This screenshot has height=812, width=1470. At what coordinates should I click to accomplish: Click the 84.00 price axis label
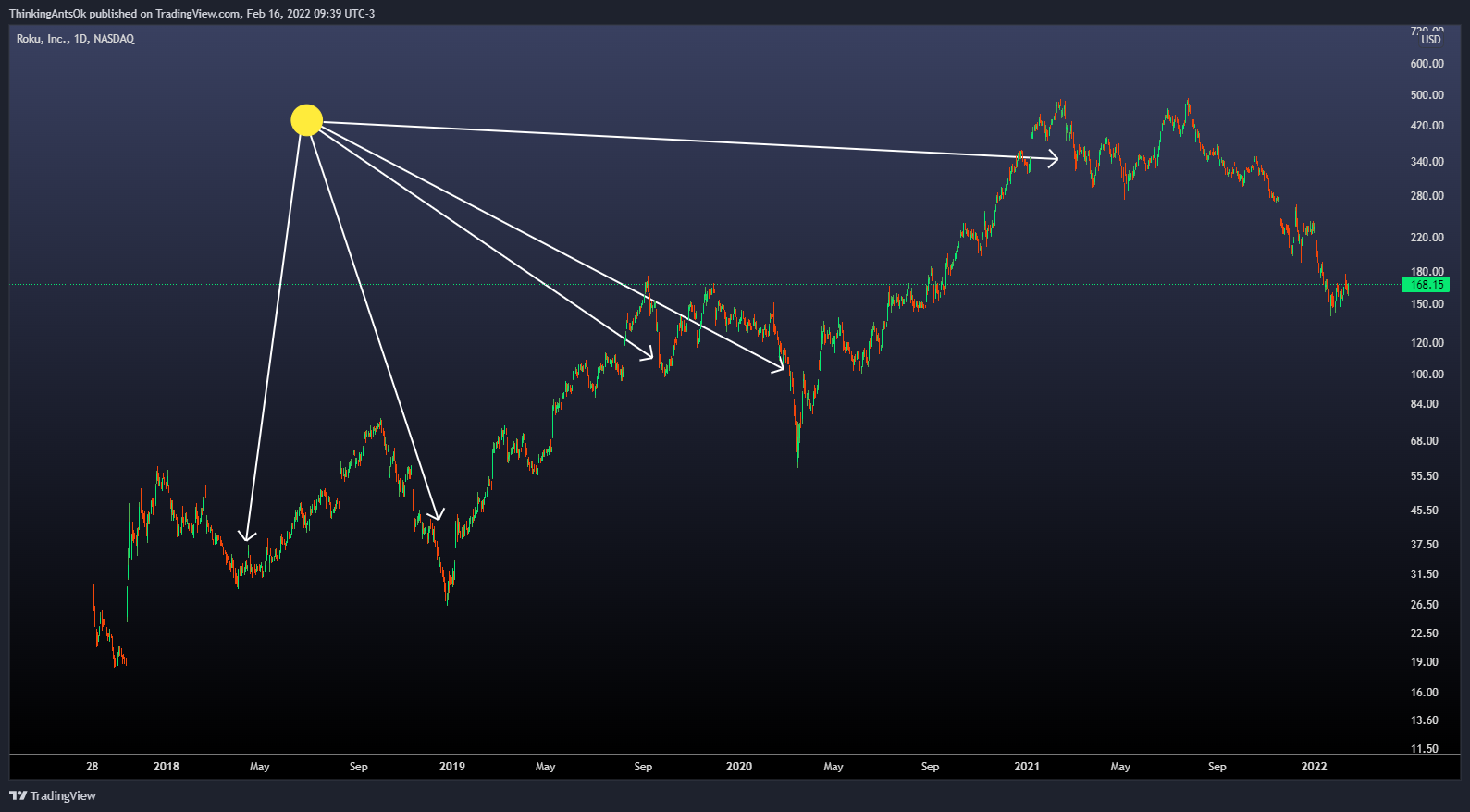coord(1425,404)
